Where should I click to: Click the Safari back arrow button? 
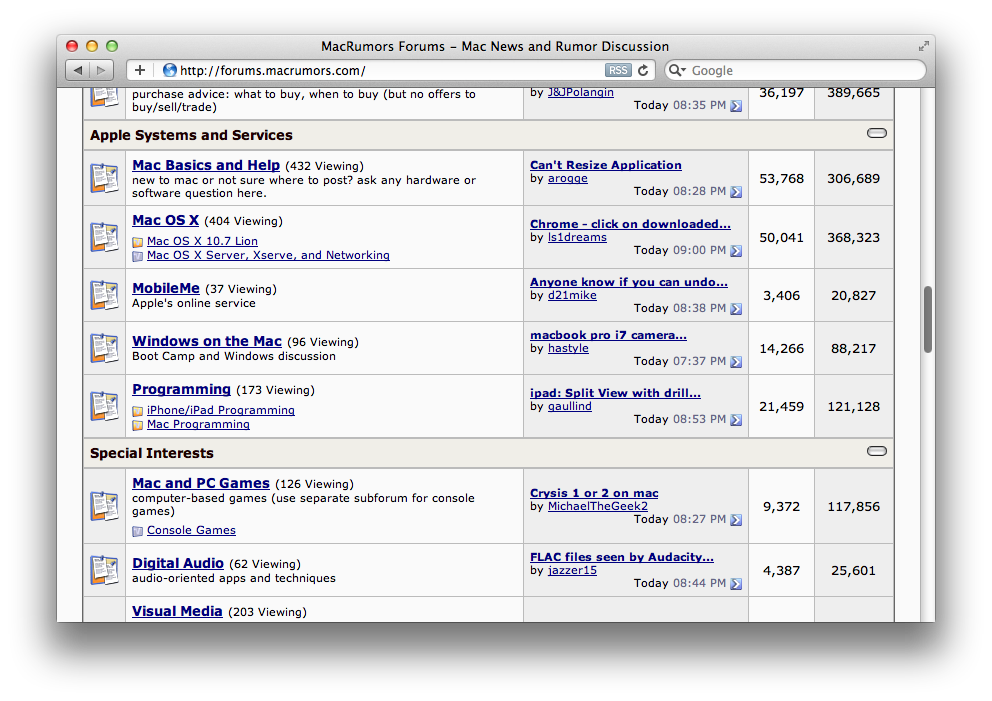coord(77,70)
